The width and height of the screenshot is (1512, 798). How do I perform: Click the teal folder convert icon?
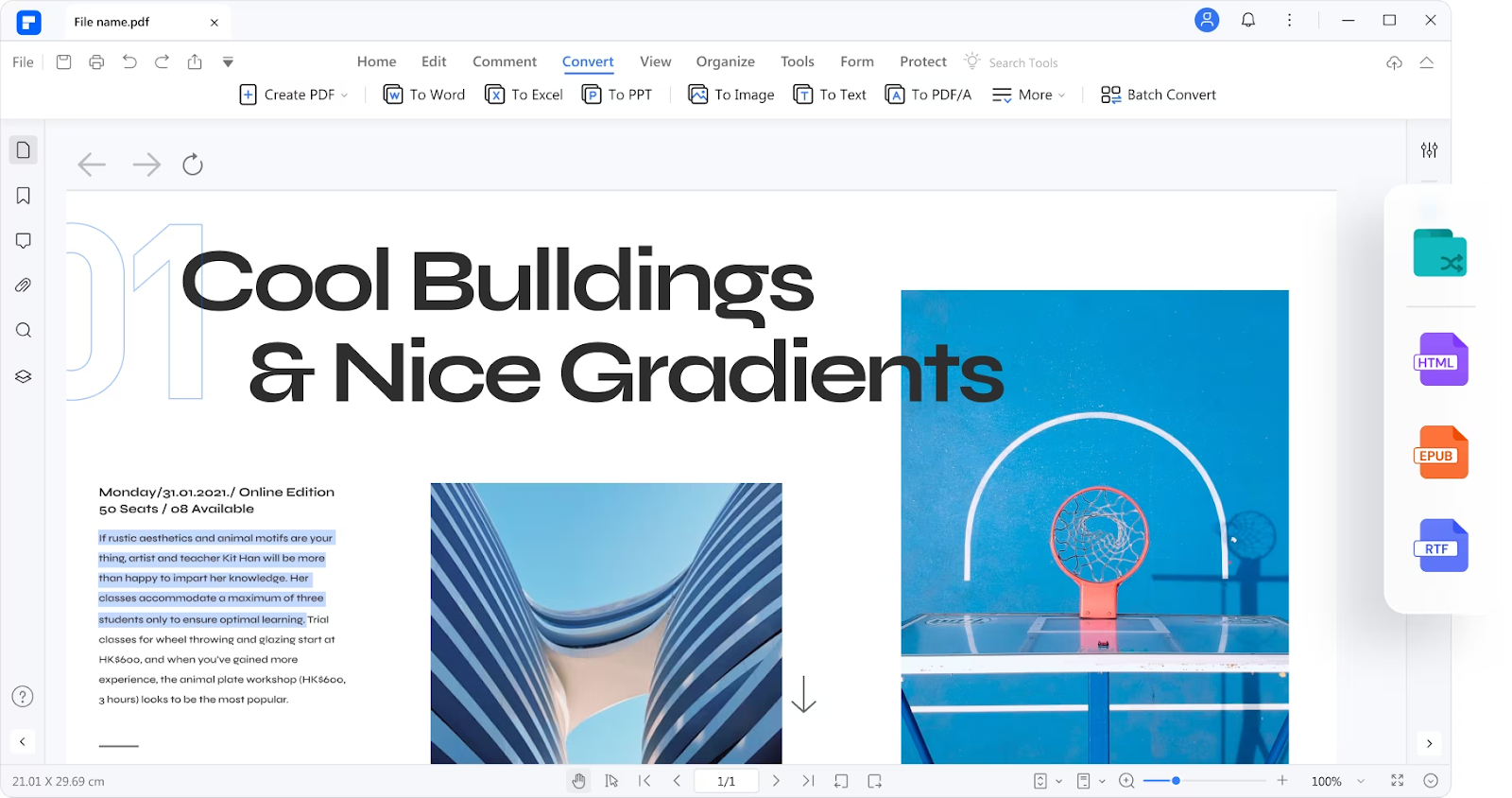(1439, 252)
